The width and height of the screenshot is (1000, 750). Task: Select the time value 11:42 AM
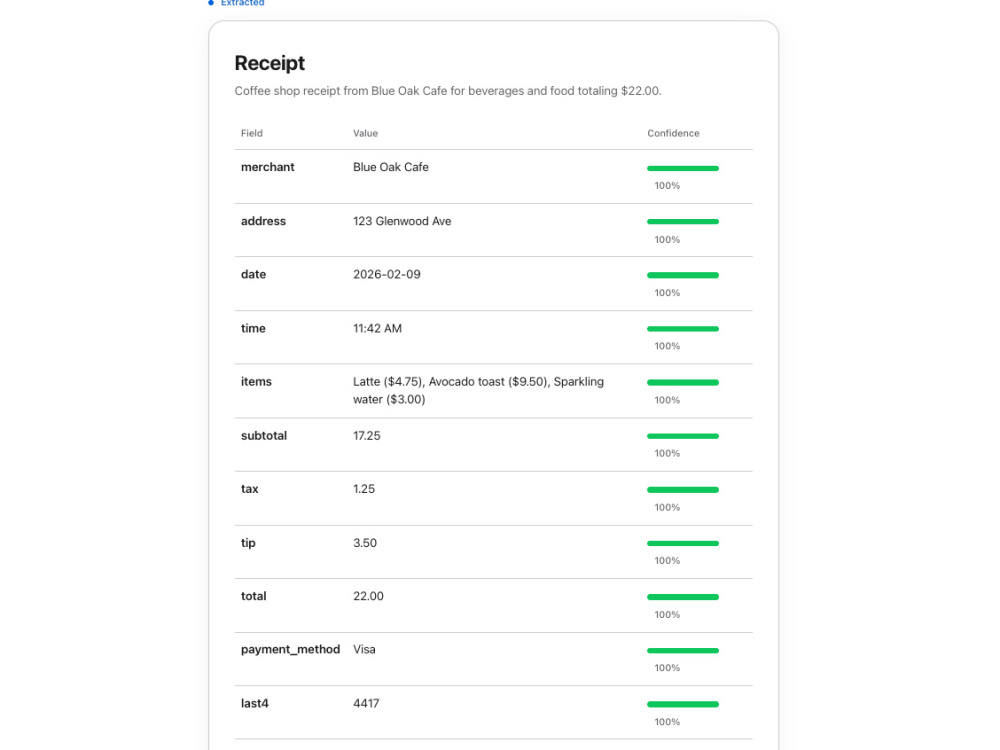tap(378, 328)
